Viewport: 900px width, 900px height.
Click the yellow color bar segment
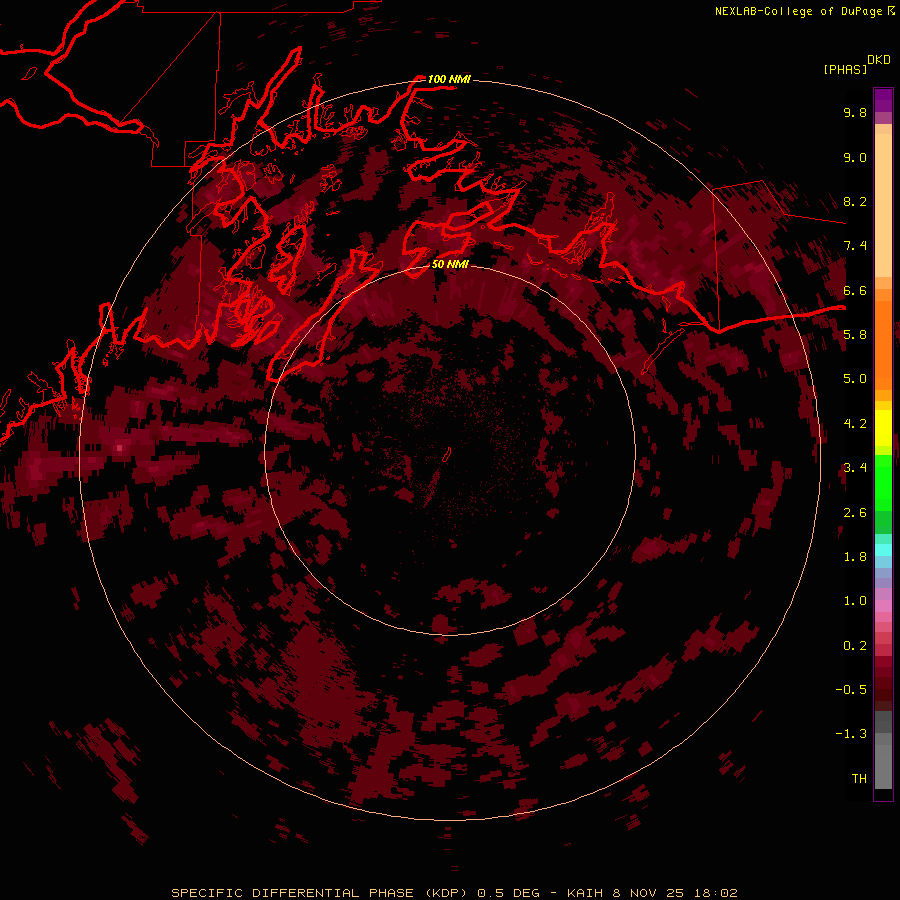[883, 428]
